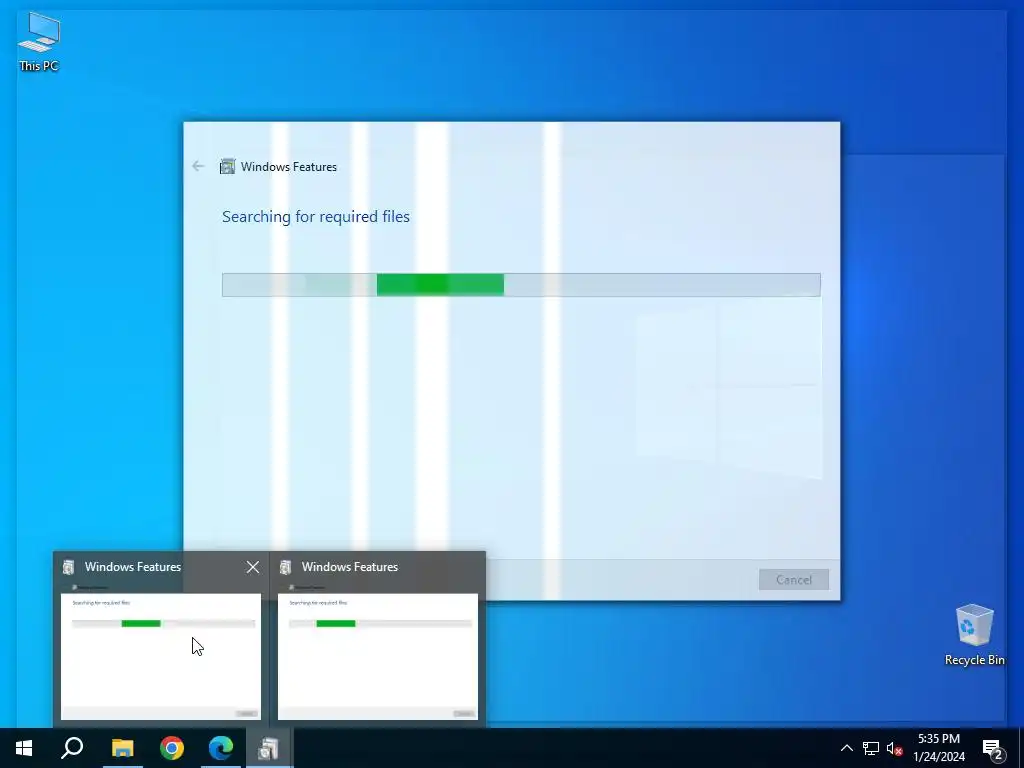Viewport: 1024px width, 768px height.
Task: Close the first Windows Features preview
Action: coord(253,567)
